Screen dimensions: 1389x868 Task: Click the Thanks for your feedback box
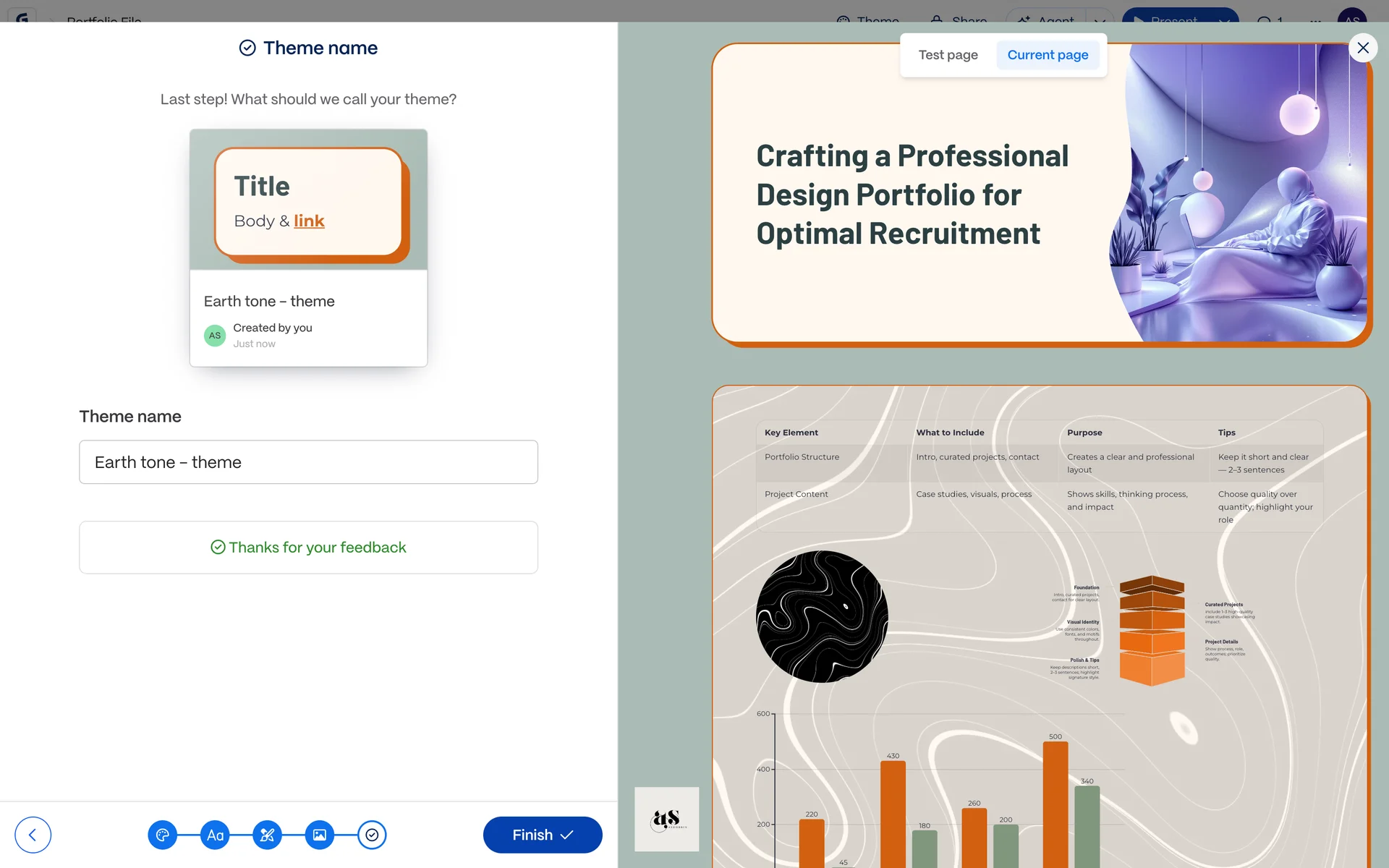(308, 548)
